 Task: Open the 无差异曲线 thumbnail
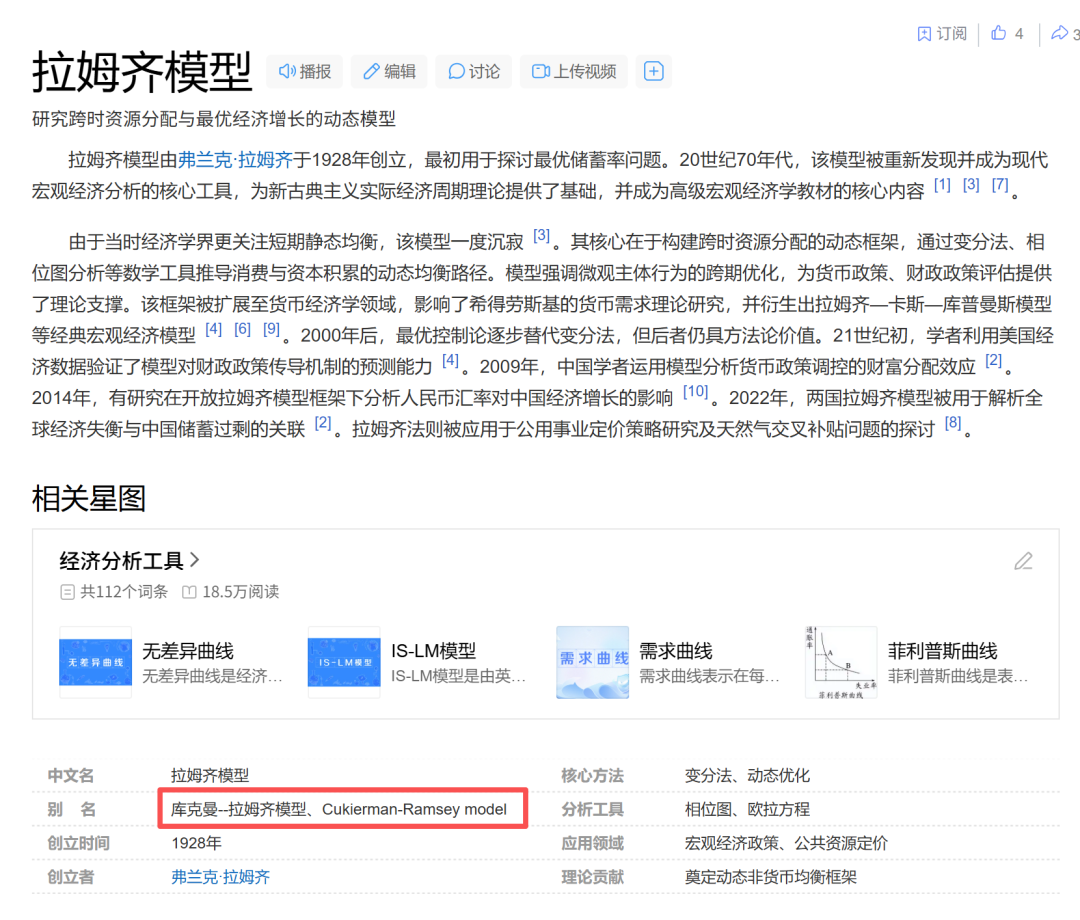pyautogui.click(x=95, y=662)
